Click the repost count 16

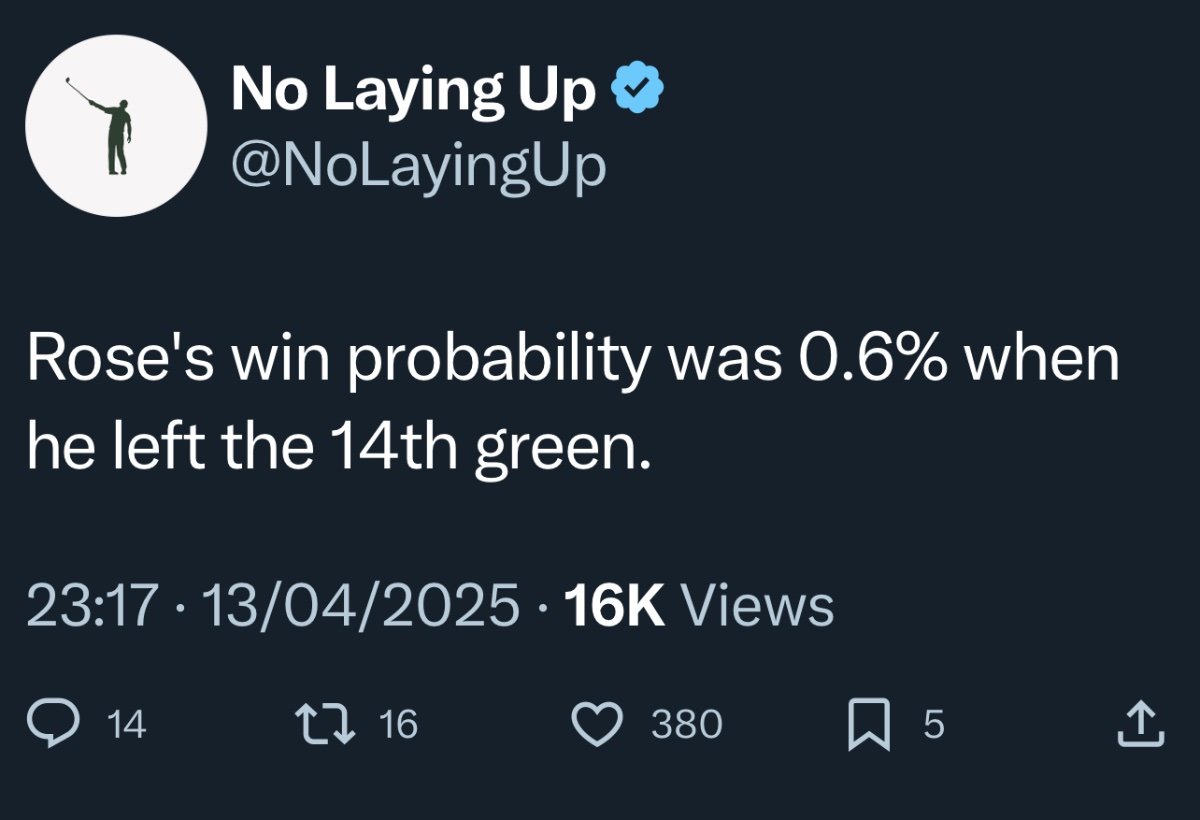[398, 725]
